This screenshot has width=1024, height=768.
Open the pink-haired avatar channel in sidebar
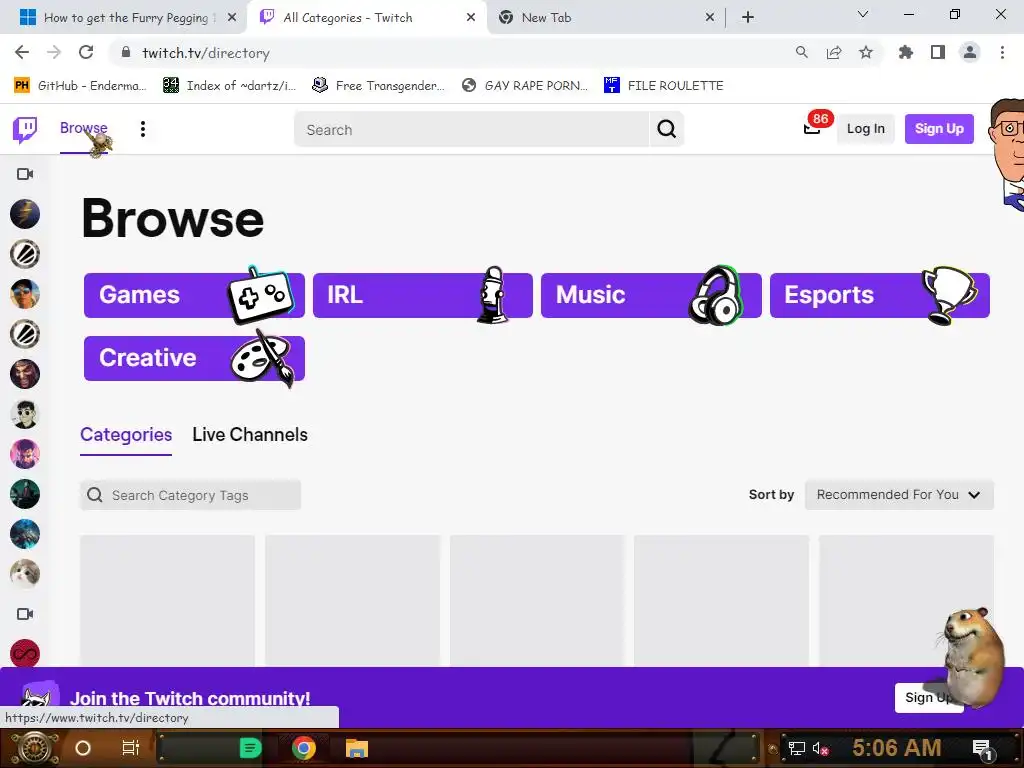coord(25,454)
